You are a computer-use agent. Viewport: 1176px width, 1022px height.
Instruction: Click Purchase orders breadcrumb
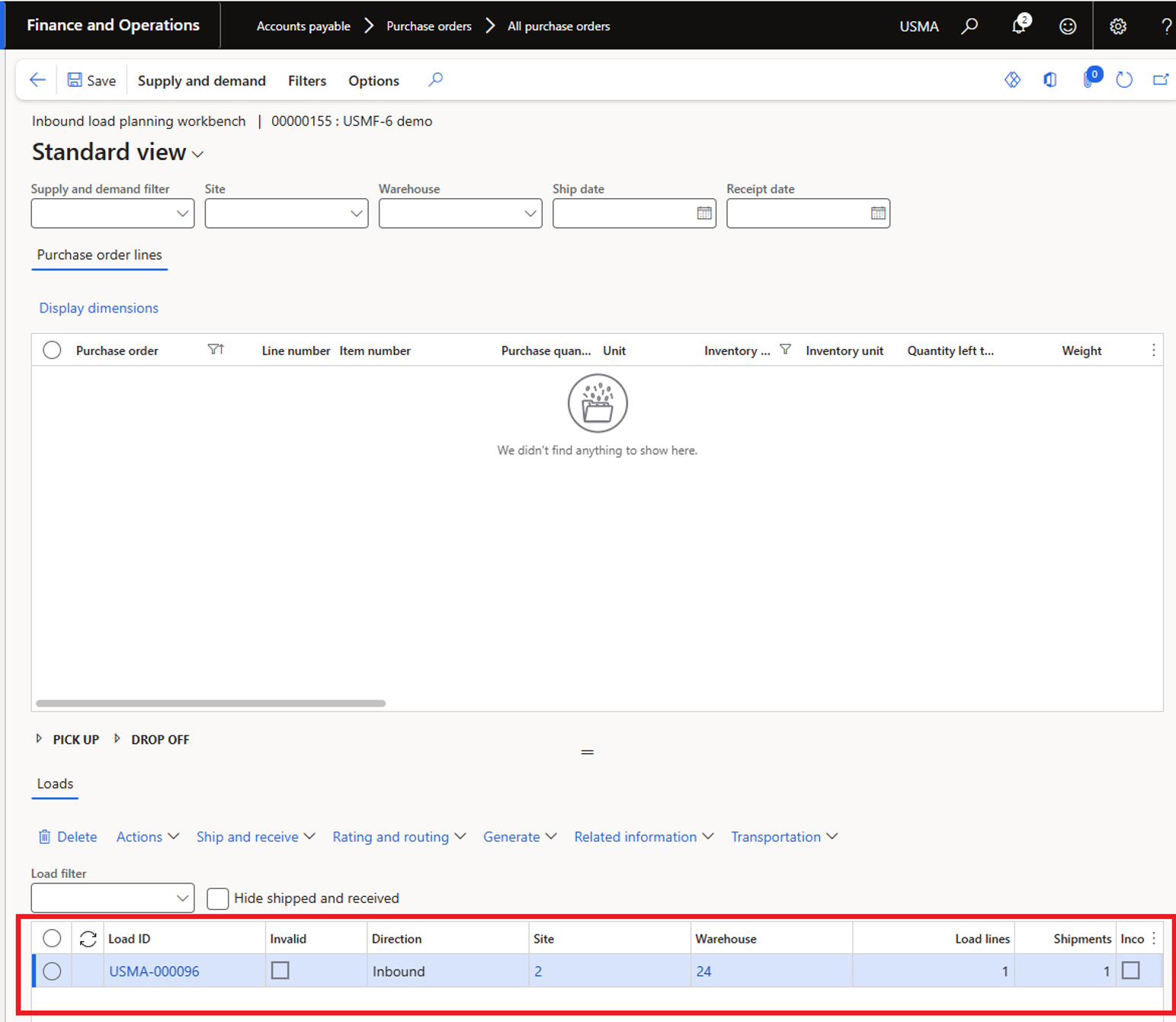click(x=429, y=26)
